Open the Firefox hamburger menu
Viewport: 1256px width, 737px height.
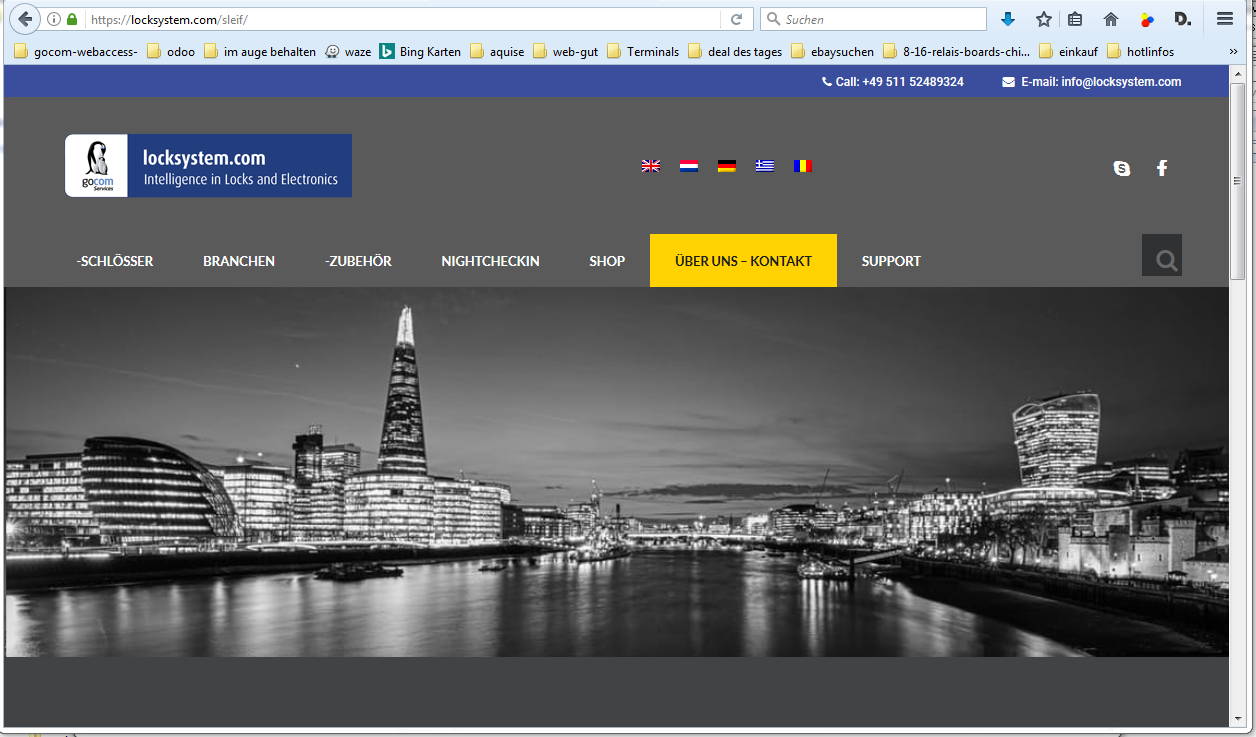tap(1225, 19)
